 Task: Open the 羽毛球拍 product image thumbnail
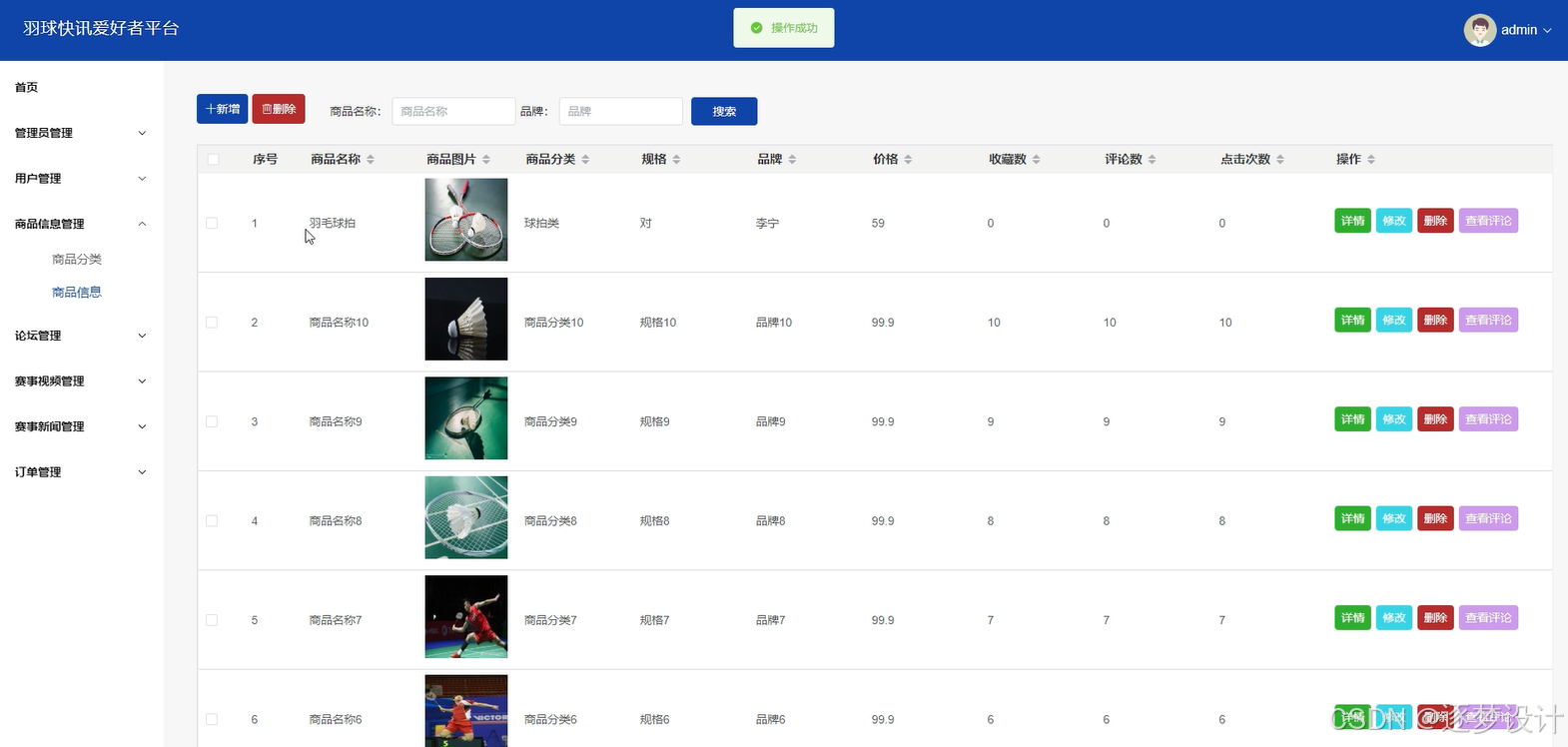[x=466, y=220]
